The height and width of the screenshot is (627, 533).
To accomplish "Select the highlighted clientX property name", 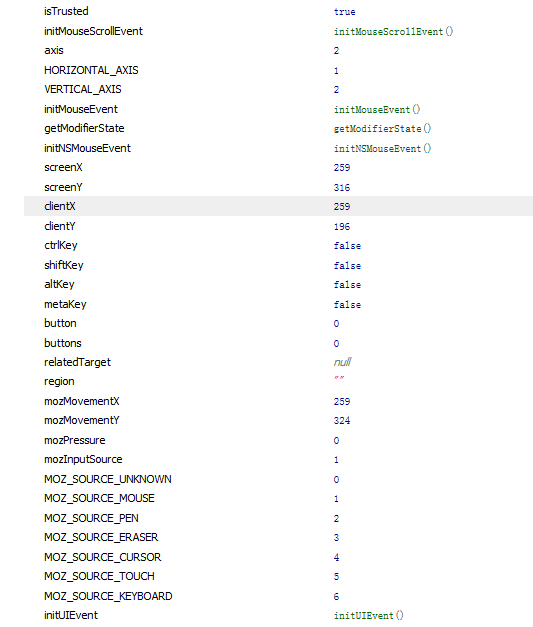I will [60, 206].
